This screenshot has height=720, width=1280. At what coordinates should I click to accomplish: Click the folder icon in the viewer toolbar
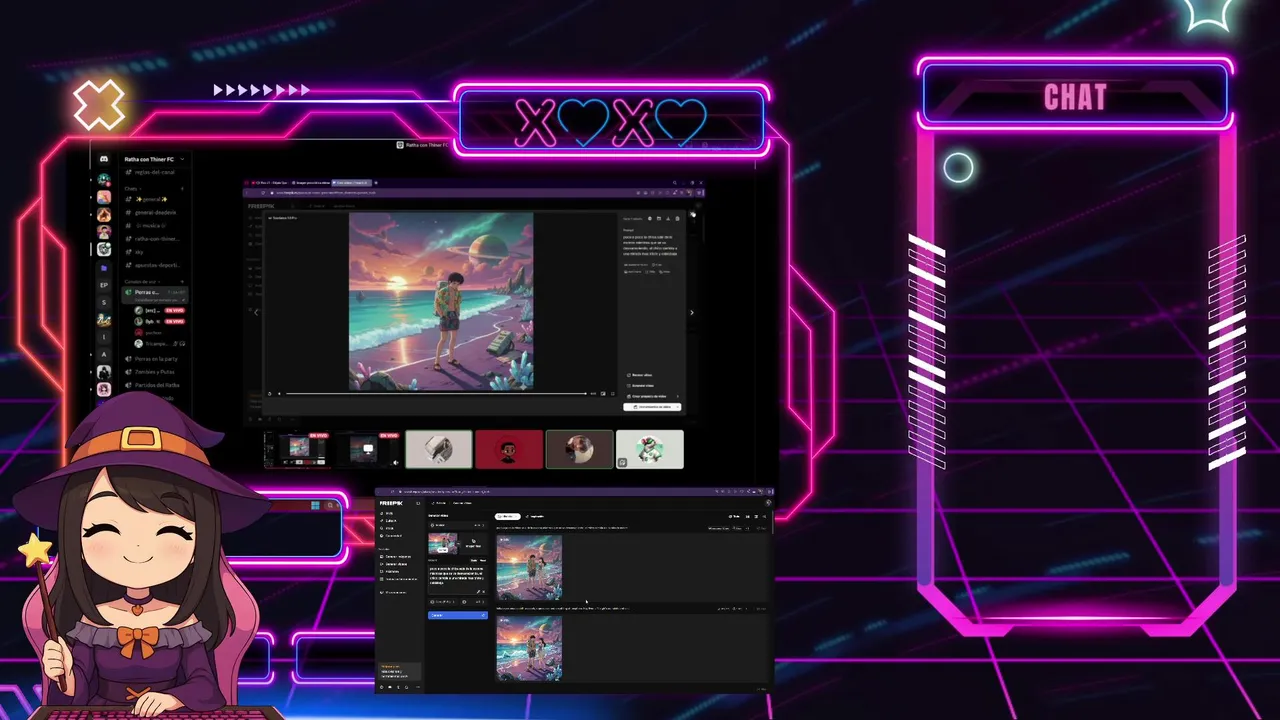click(x=659, y=218)
